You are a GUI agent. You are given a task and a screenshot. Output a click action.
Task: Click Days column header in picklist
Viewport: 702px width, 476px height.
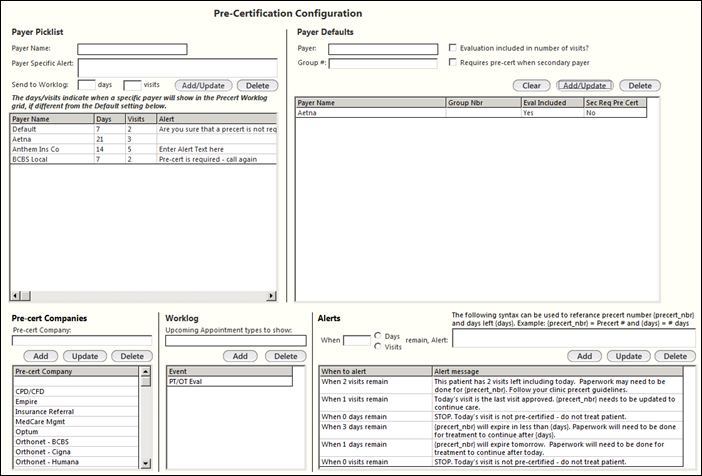point(110,119)
